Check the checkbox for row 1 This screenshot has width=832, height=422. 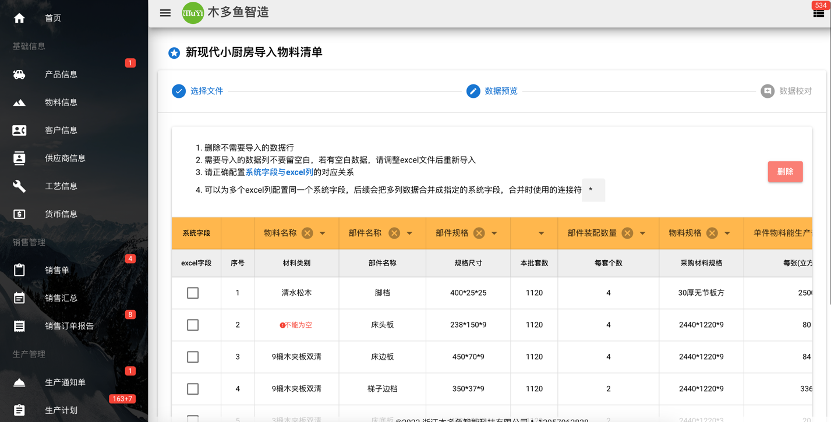pos(193,292)
